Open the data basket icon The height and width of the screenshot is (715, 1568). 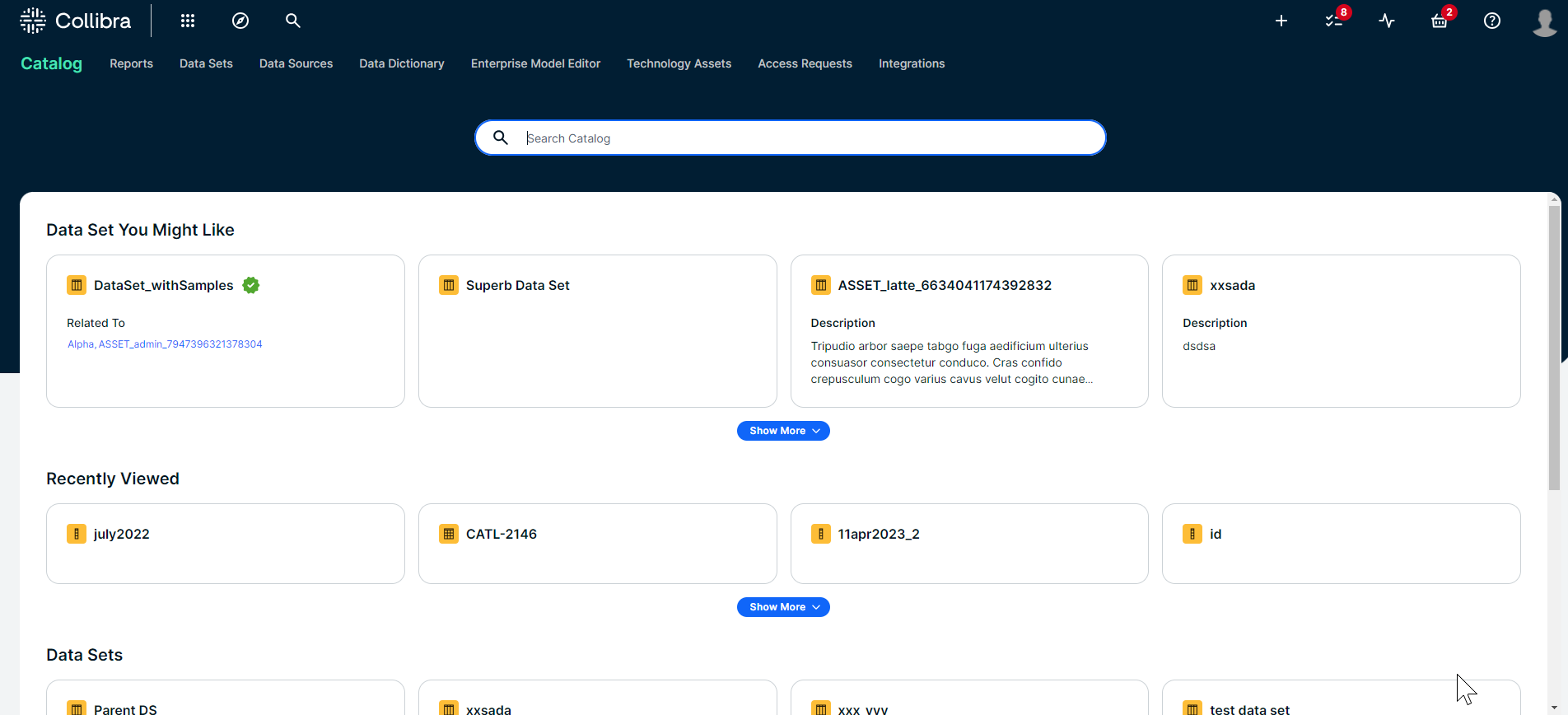(1440, 21)
